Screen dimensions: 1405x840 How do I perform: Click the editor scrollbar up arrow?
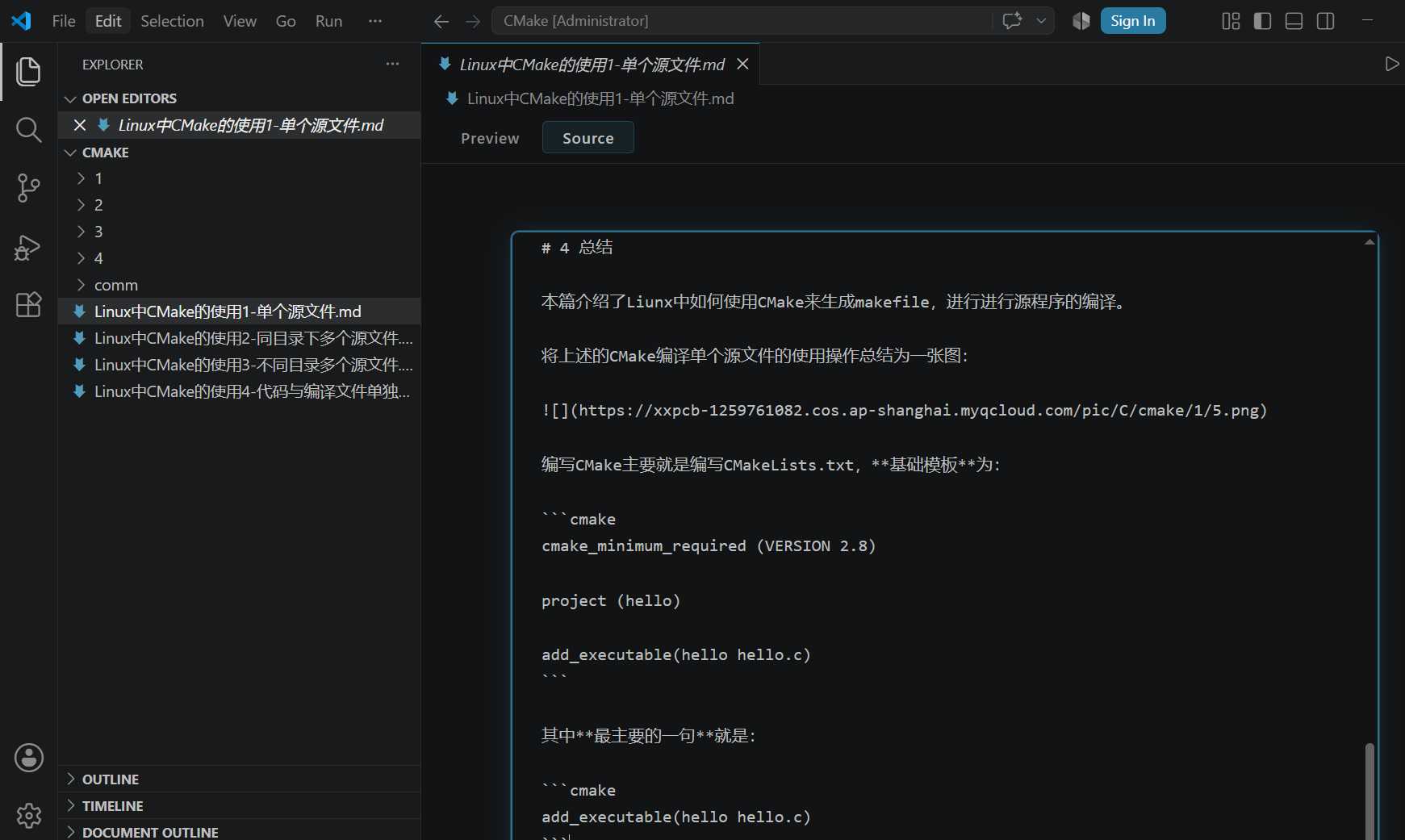1369,242
